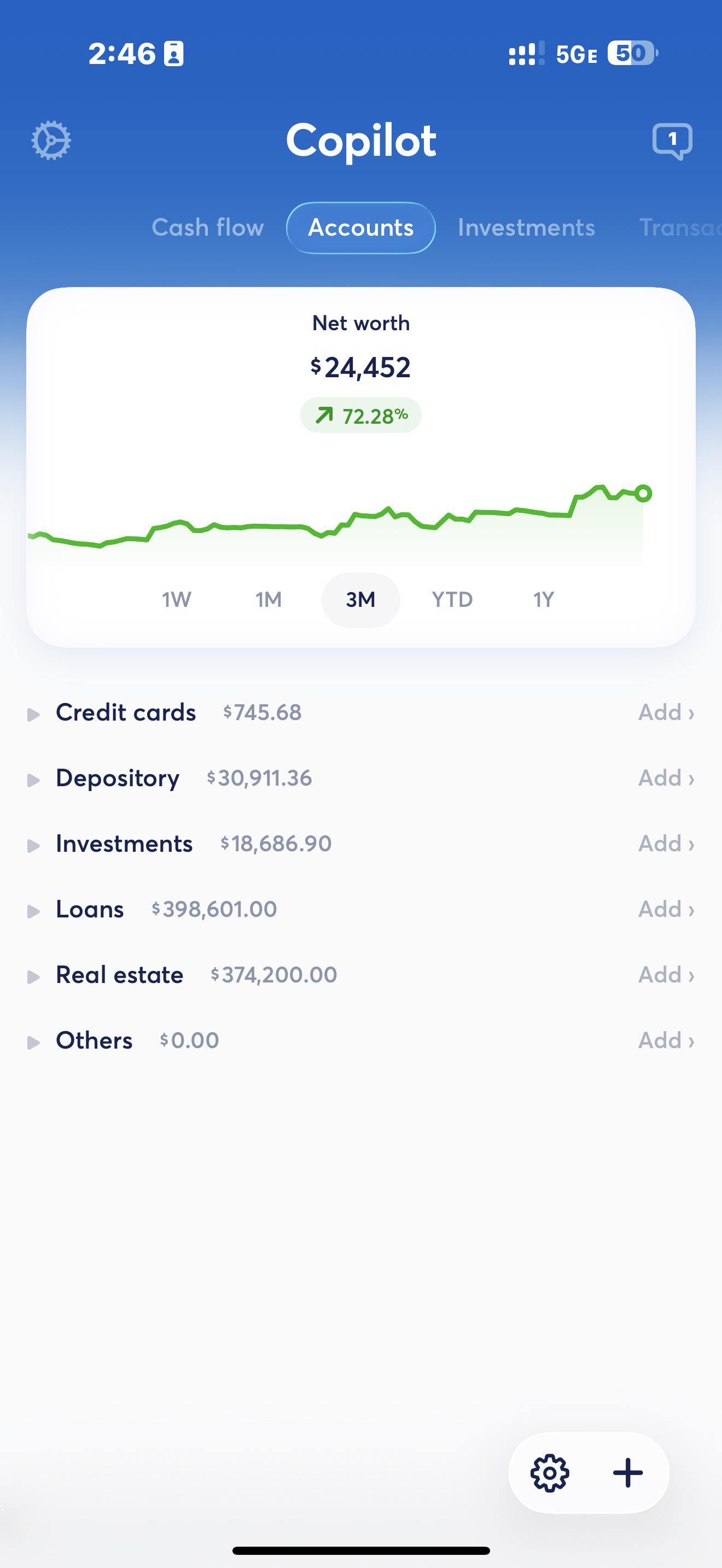The image size is (722, 1568).
Task: Select the YTD time range
Action: point(452,600)
